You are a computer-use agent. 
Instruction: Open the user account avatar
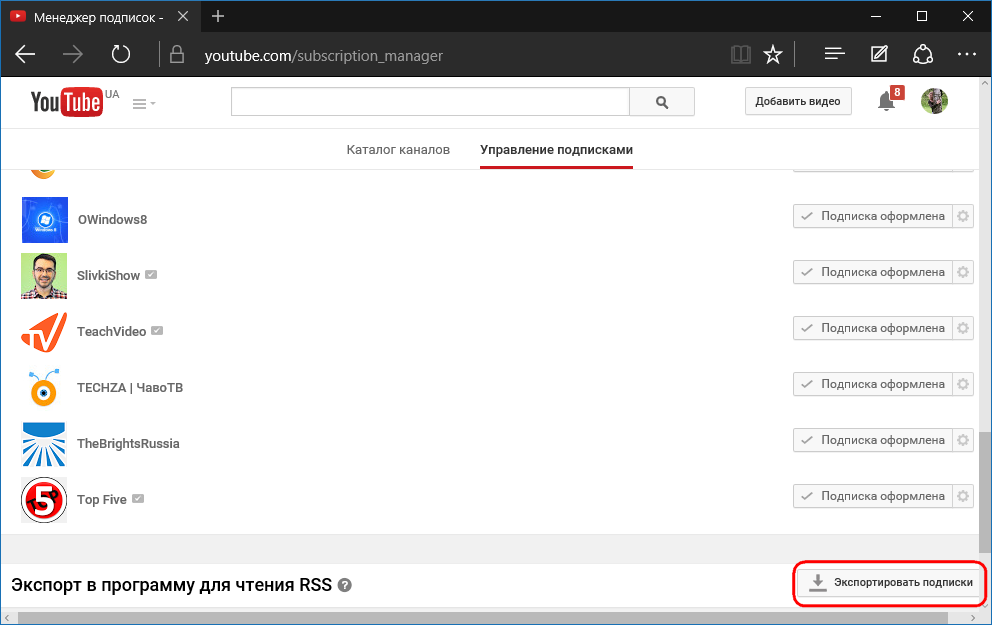(x=934, y=101)
